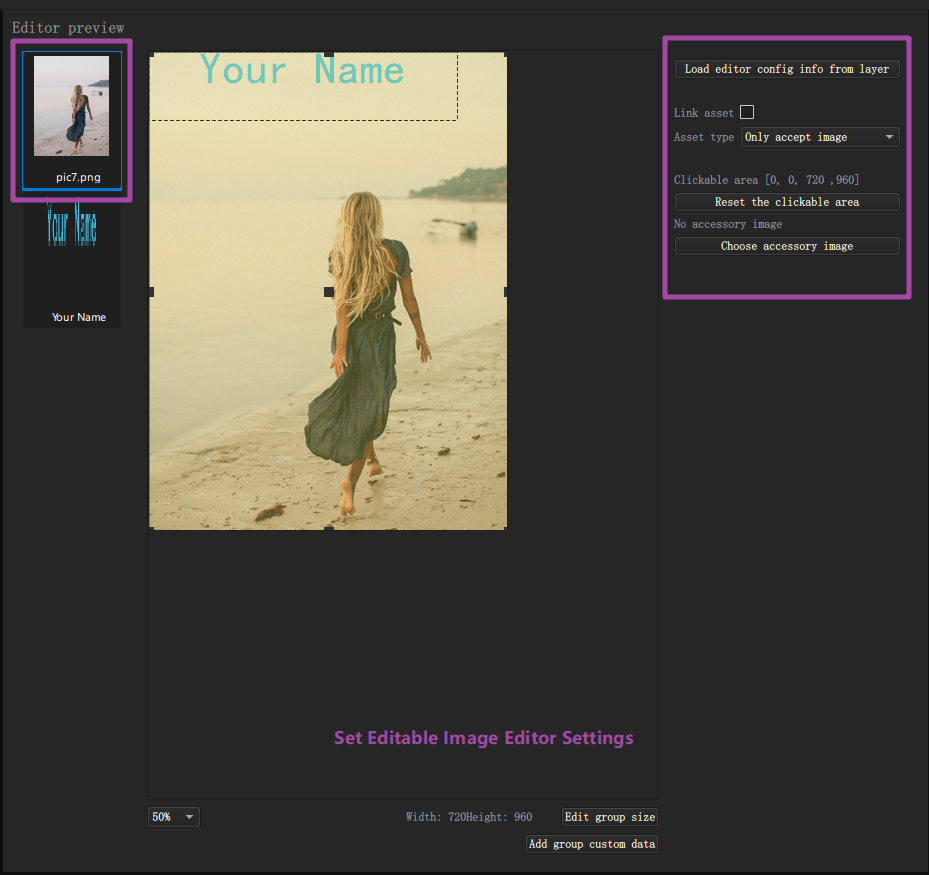Click the Width and Height size label
The image size is (929, 875).
tap(469, 817)
